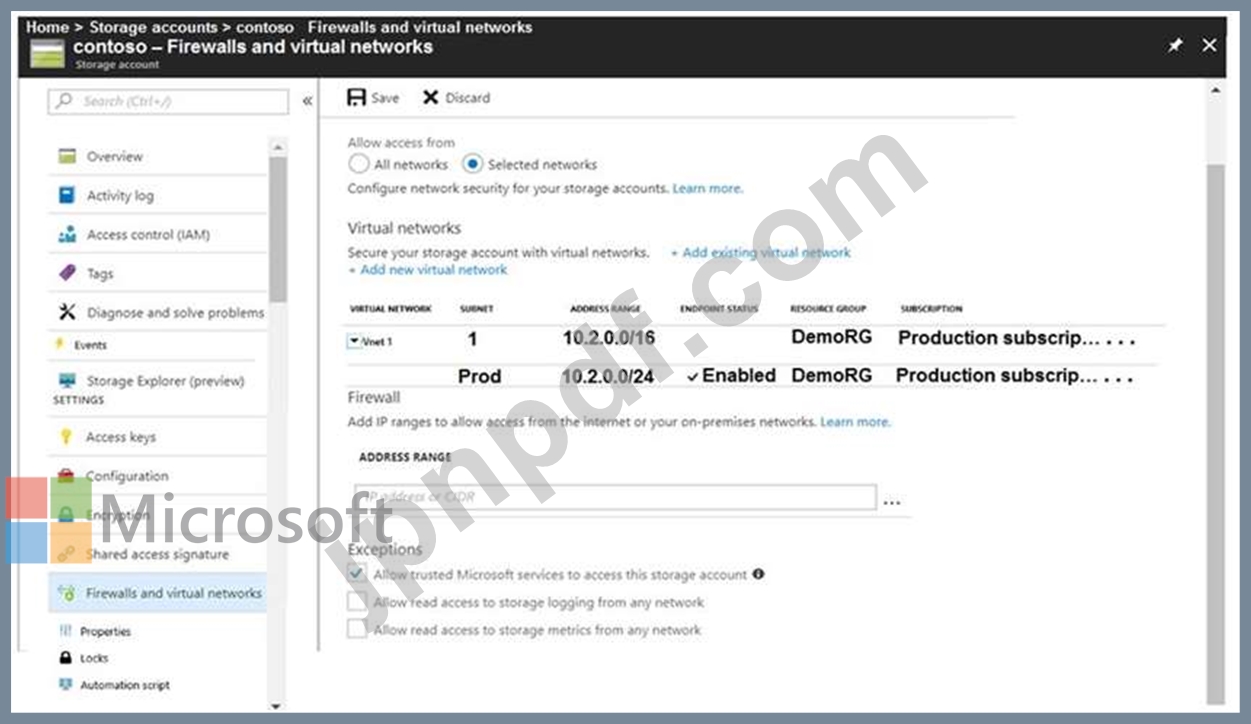Go to Home in the breadcrumb
This screenshot has height=724, width=1251.
(x=47, y=27)
